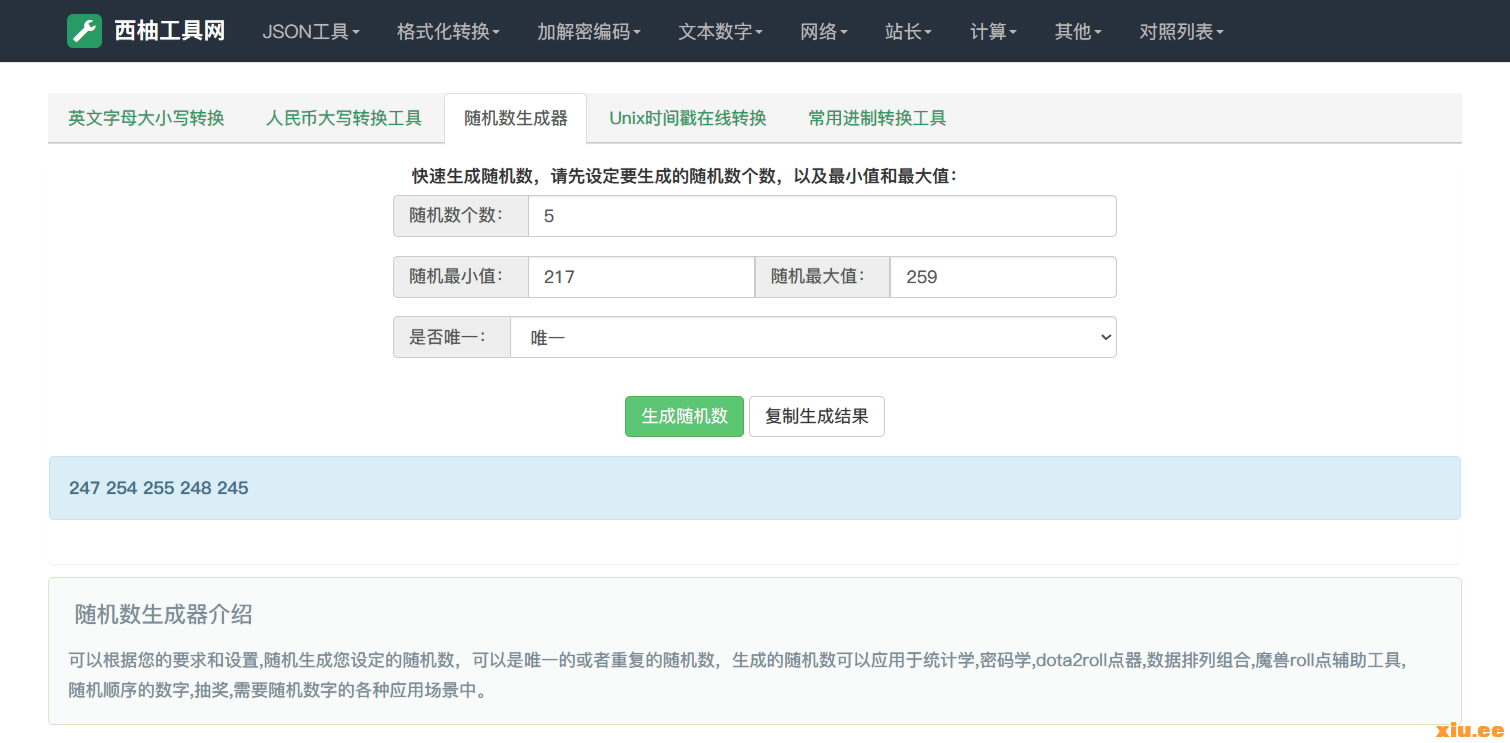Click the 随机最大值 input box
This screenshot has height=743, width=1510.
coord(1002,277)
